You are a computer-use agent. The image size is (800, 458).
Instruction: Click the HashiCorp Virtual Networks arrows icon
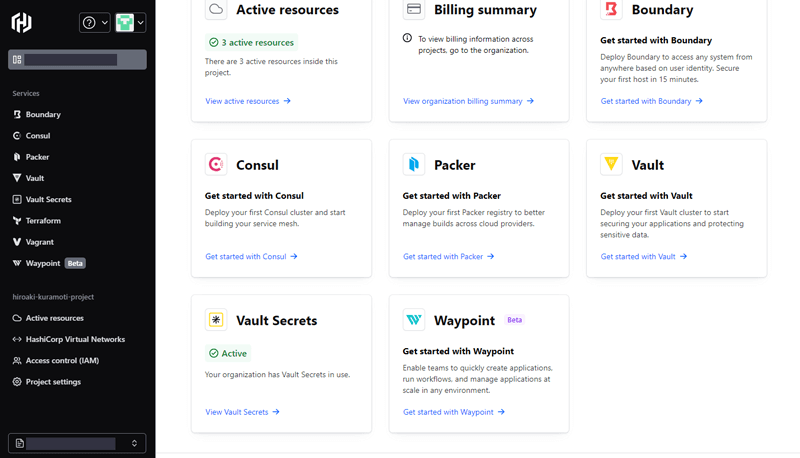(x=17, y=339)
